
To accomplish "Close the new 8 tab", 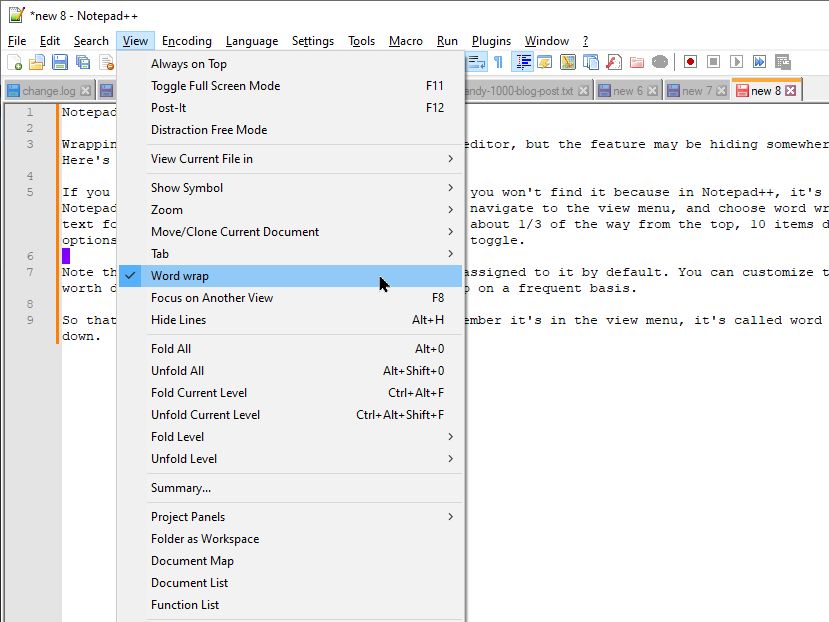I will [x=790, y=90].
